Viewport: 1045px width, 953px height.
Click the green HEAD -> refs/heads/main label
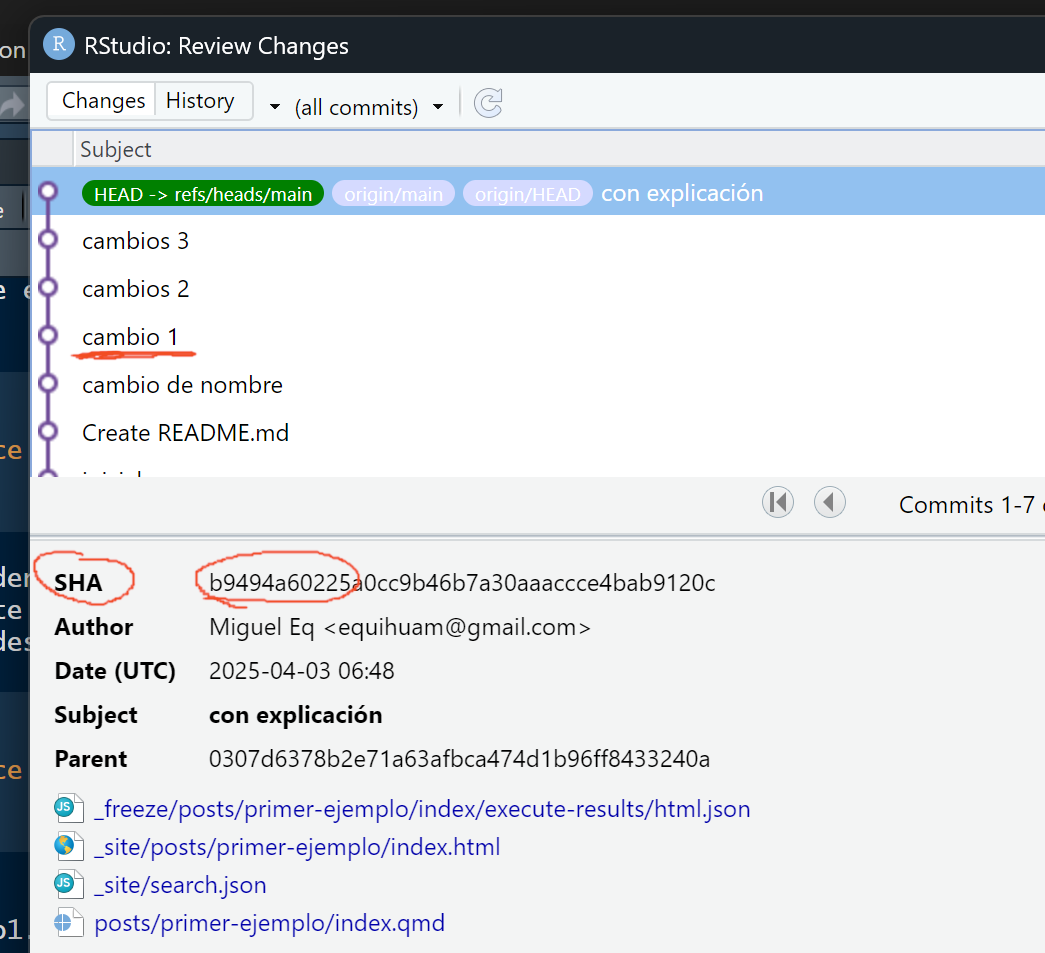pos(203,194)
